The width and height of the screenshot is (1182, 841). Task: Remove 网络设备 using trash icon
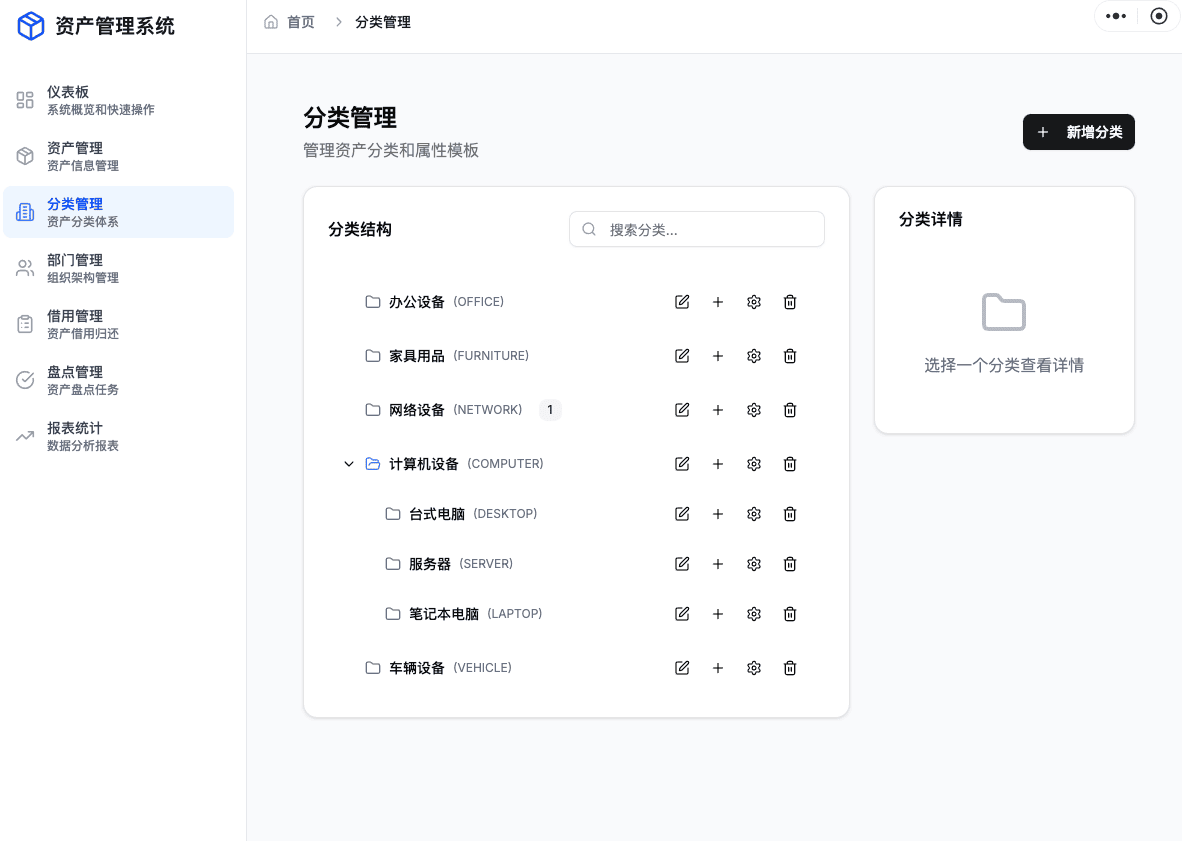[790, 410]
